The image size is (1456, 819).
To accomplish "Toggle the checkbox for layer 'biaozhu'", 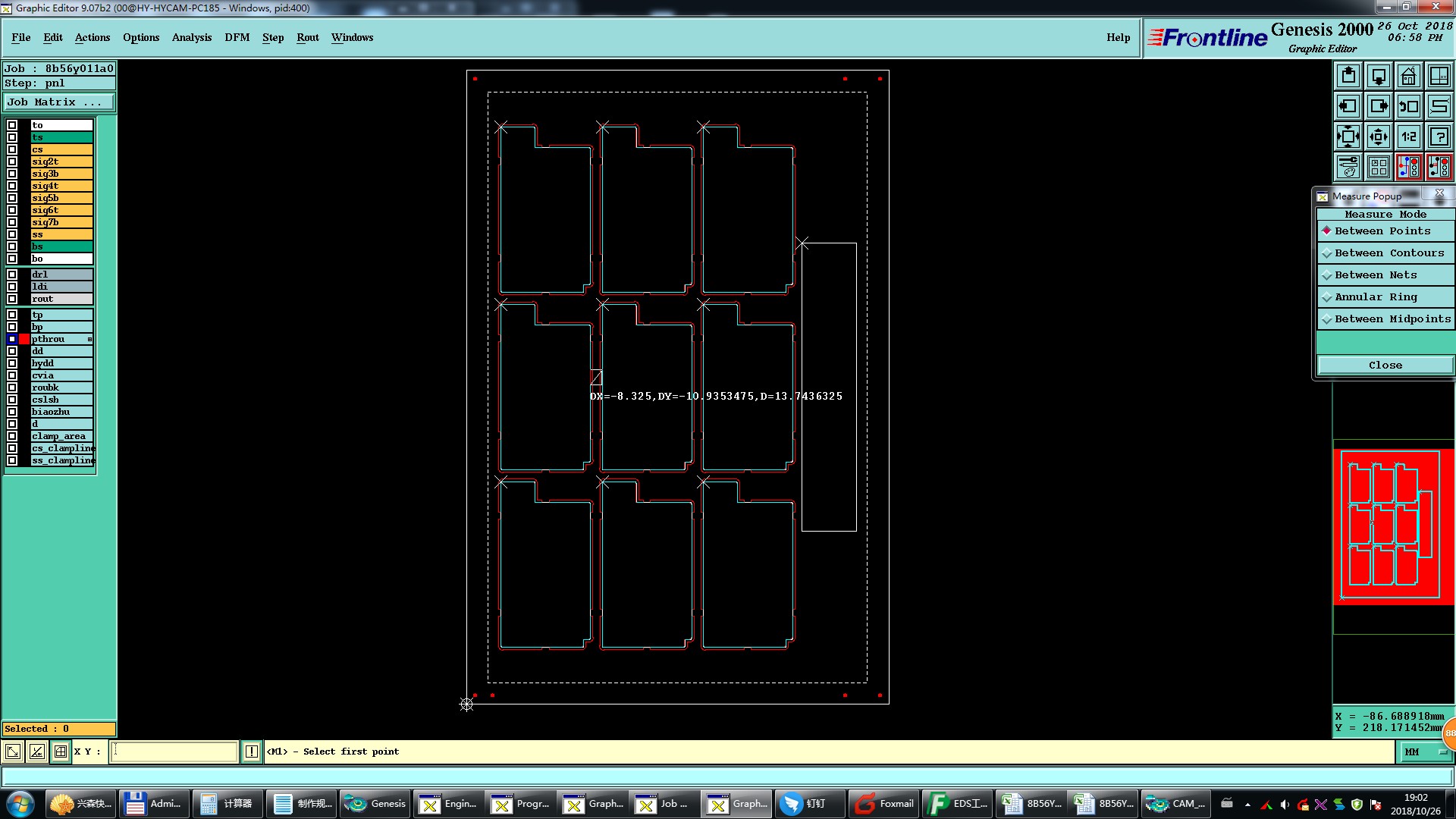I will click(x=12, y=412).
